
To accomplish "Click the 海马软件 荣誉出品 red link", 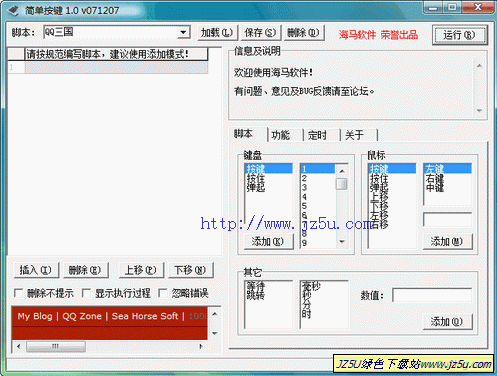I will [378, 34].
